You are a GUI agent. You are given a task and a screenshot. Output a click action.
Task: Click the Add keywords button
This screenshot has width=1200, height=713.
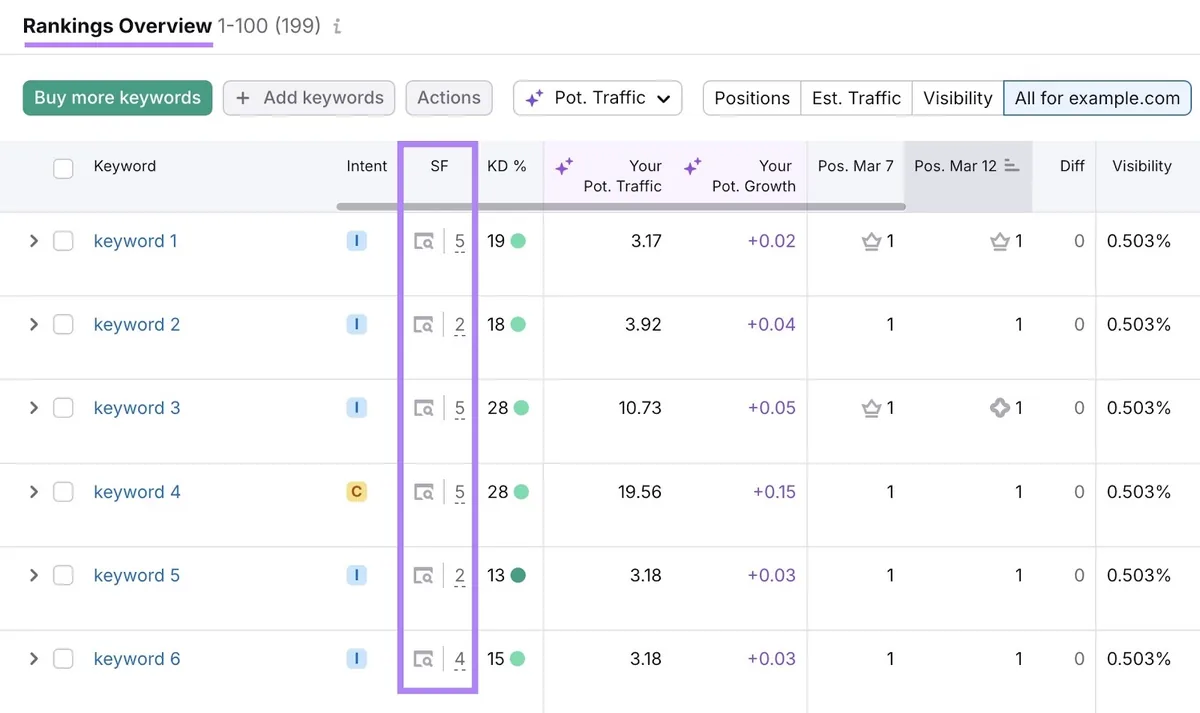309,98
